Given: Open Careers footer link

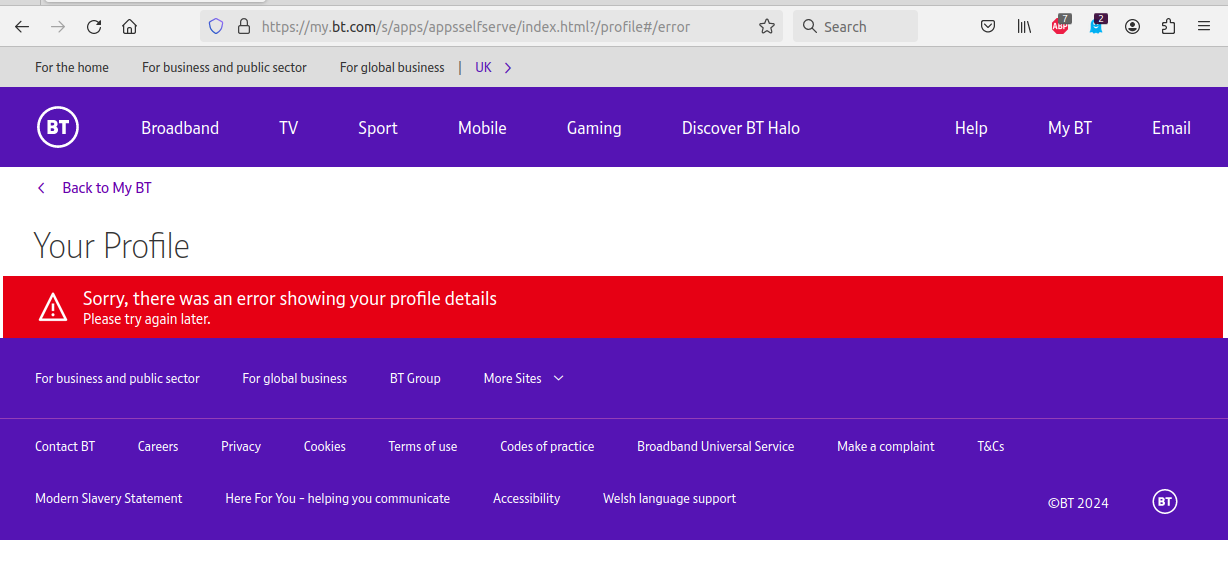Looking at the screenshot, I should pyautogui.click(x=158, y=446).
